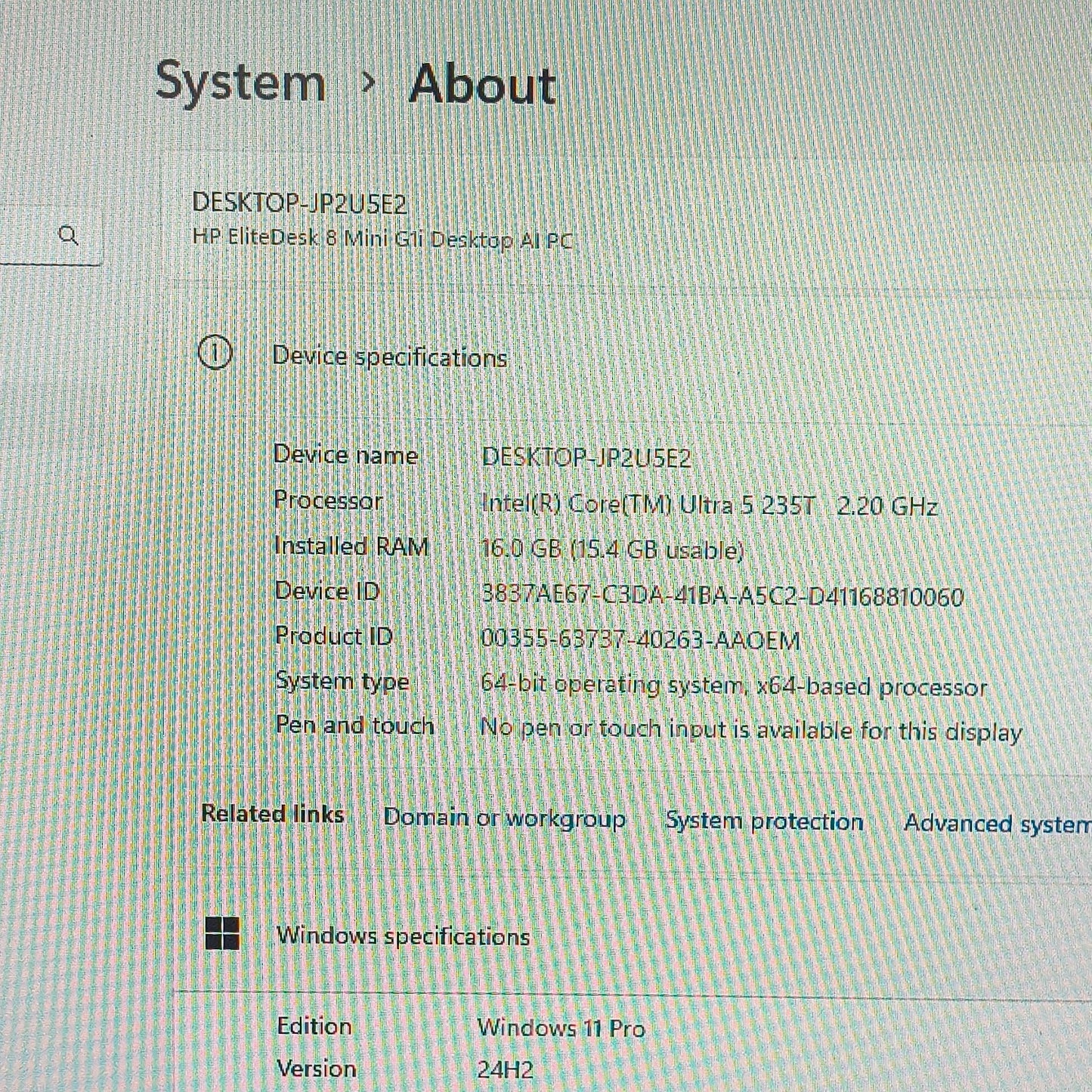
Task: Select the Windows 11 Pro edition value
Action: point(561,1028)
